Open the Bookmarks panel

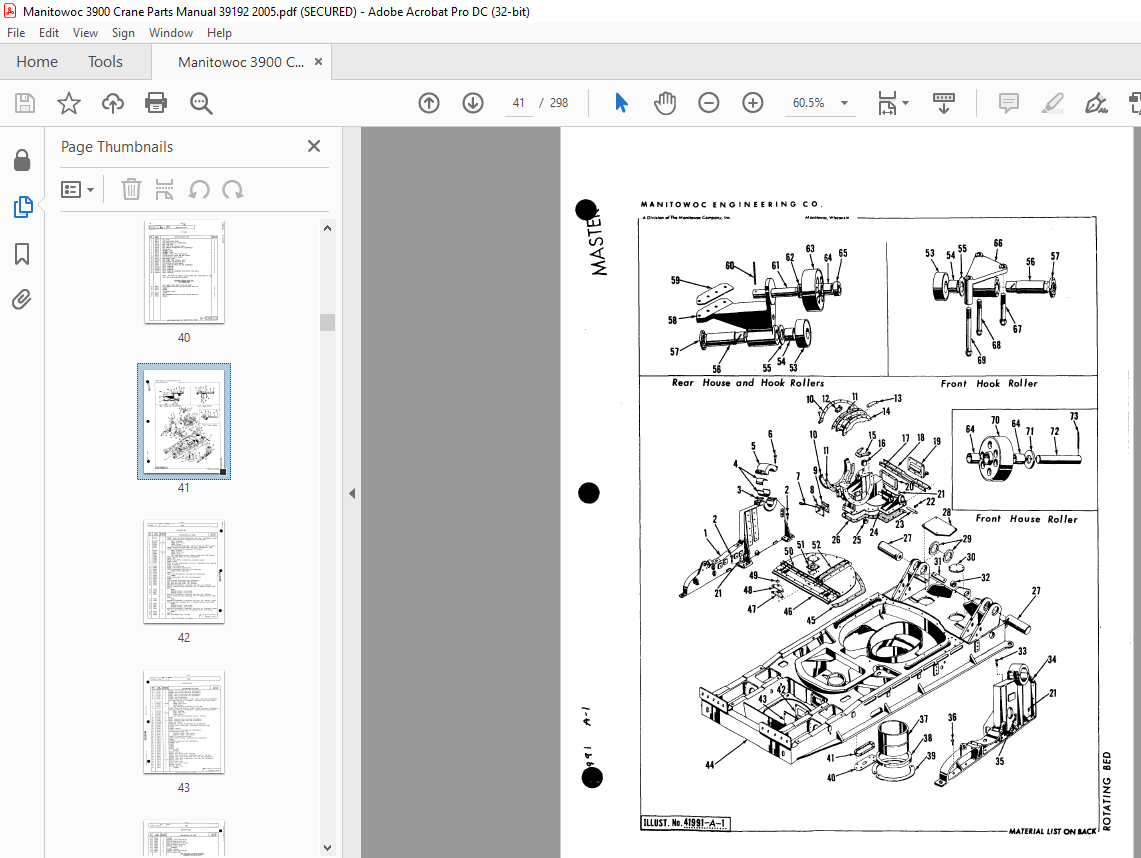tap(22, 254)
